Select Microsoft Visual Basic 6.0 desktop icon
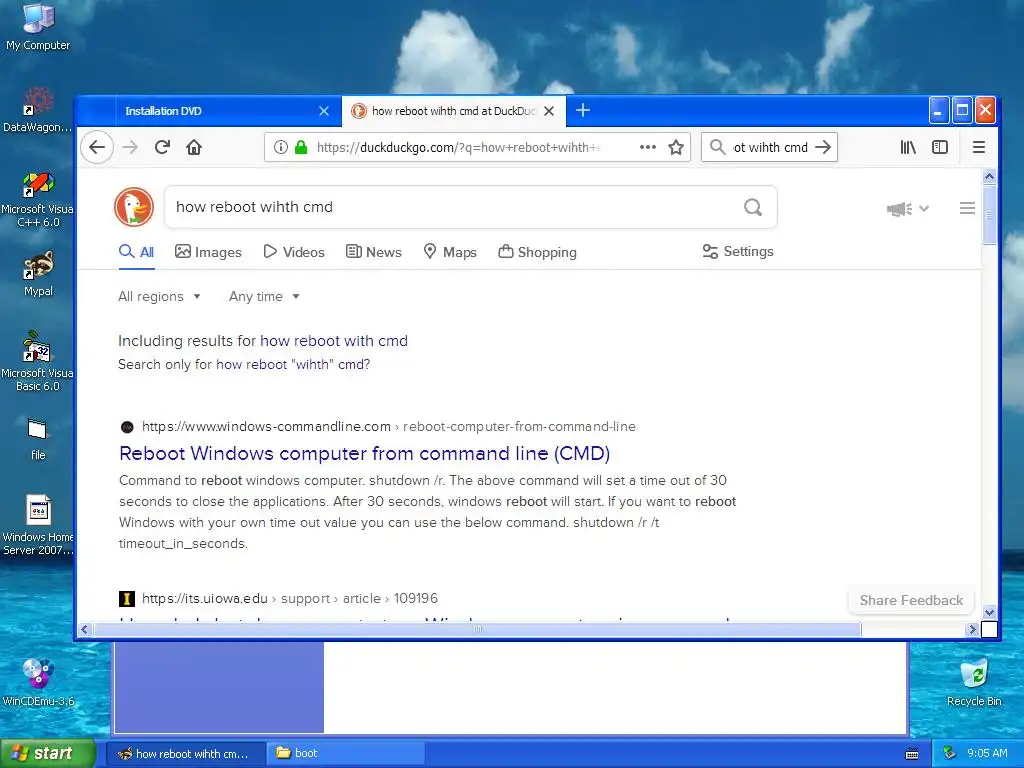Image resolution: width=1024 pixels, height=768 pixels. tap(38, 361)
